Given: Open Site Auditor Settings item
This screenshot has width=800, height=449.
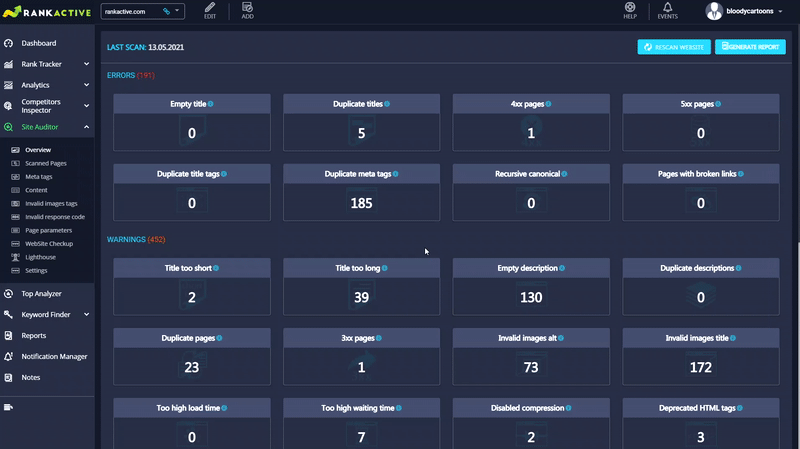Looking at the screenshot, I should 36,270.
